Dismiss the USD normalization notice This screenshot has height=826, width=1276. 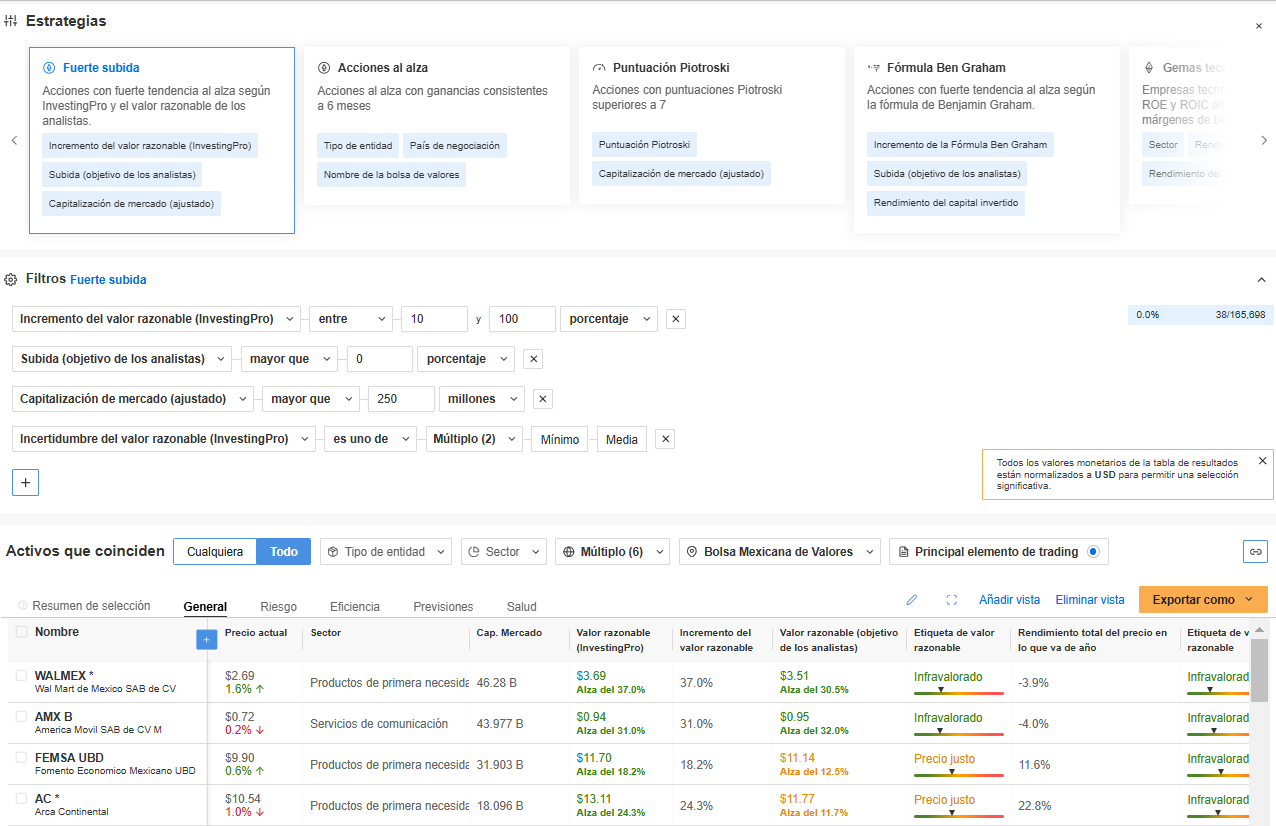[1262, 461]
